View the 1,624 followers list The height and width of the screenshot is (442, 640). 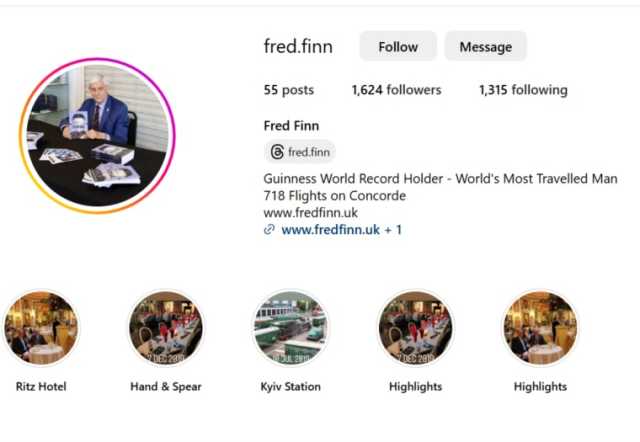point(396,90)
